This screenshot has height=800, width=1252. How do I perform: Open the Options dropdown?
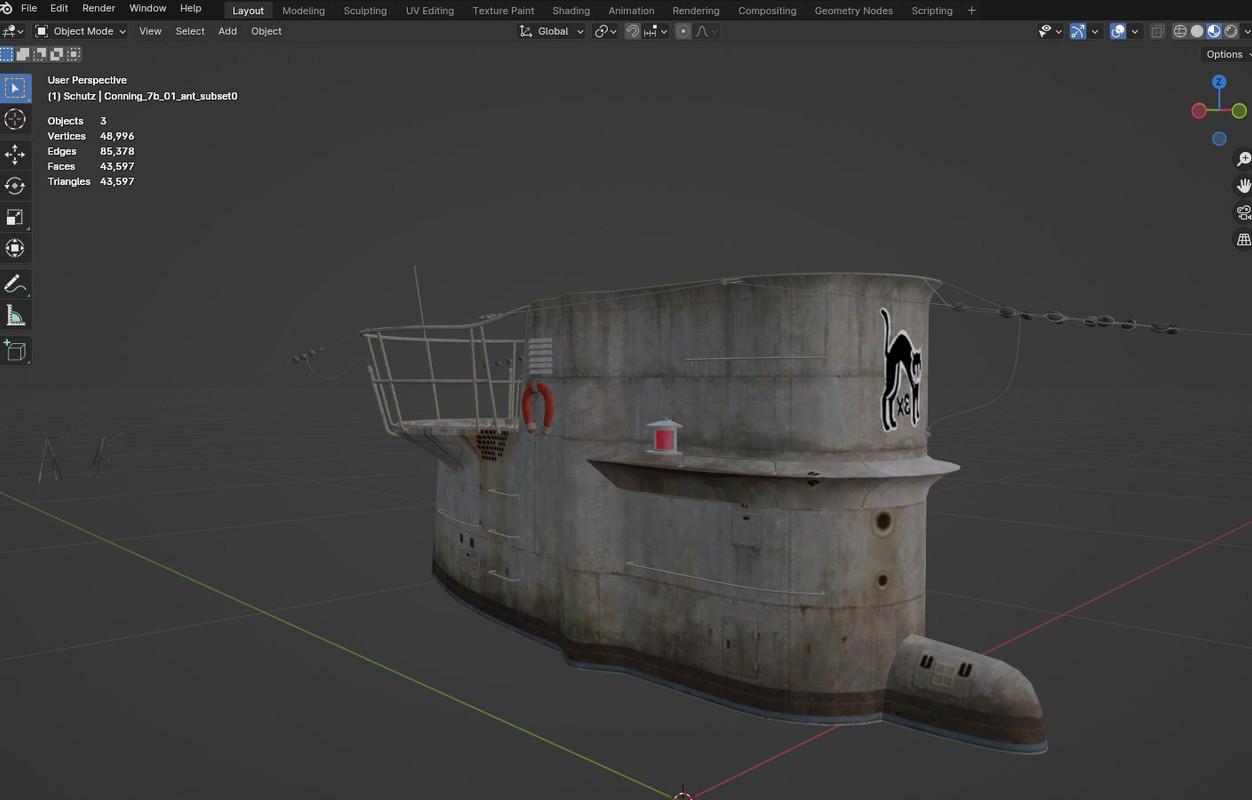click(1226, 54)
